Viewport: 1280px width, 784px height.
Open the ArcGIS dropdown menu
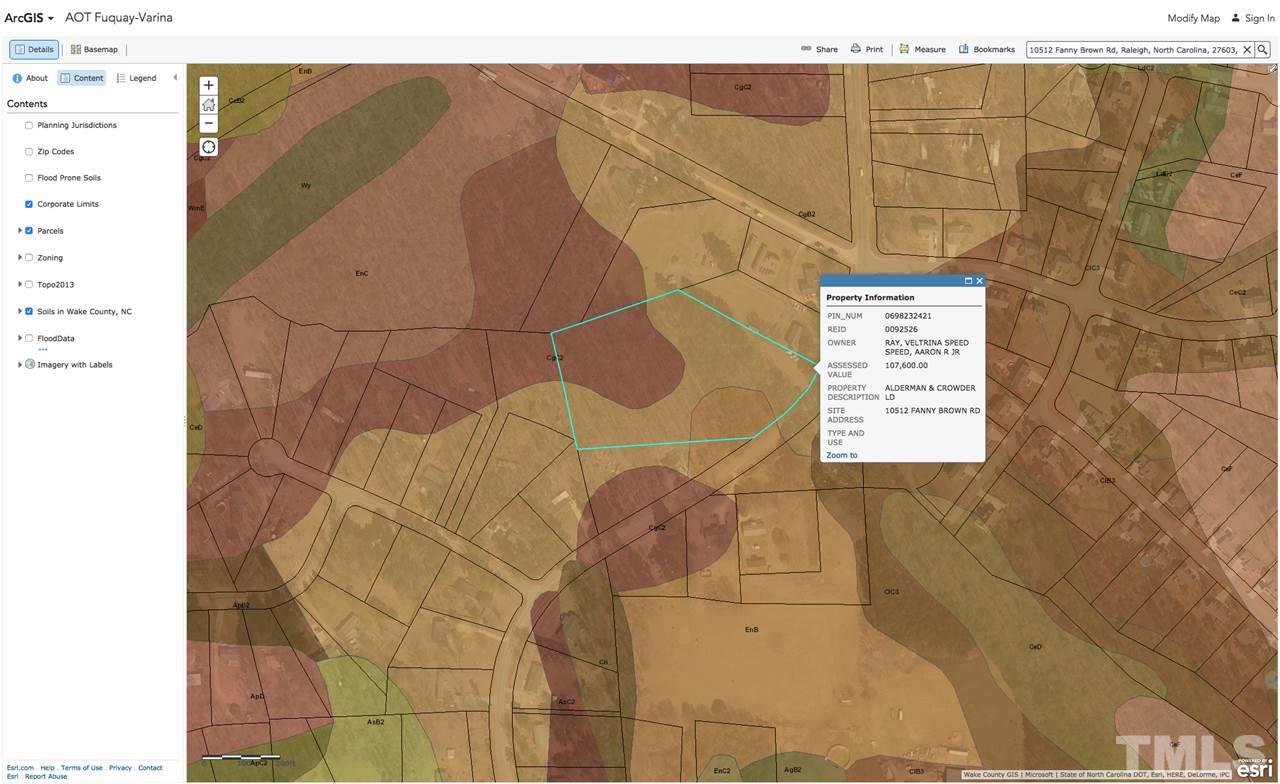click(x=29, y=18)
